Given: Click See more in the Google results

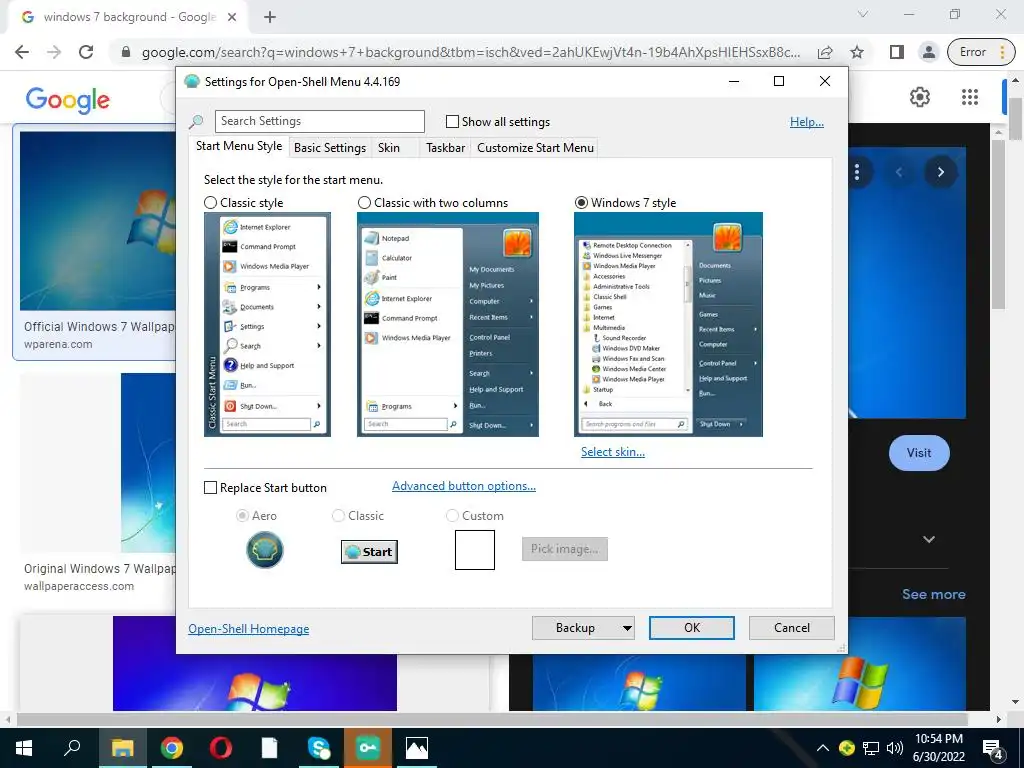Looking at the screenshot, I should (x=933, y=594).
